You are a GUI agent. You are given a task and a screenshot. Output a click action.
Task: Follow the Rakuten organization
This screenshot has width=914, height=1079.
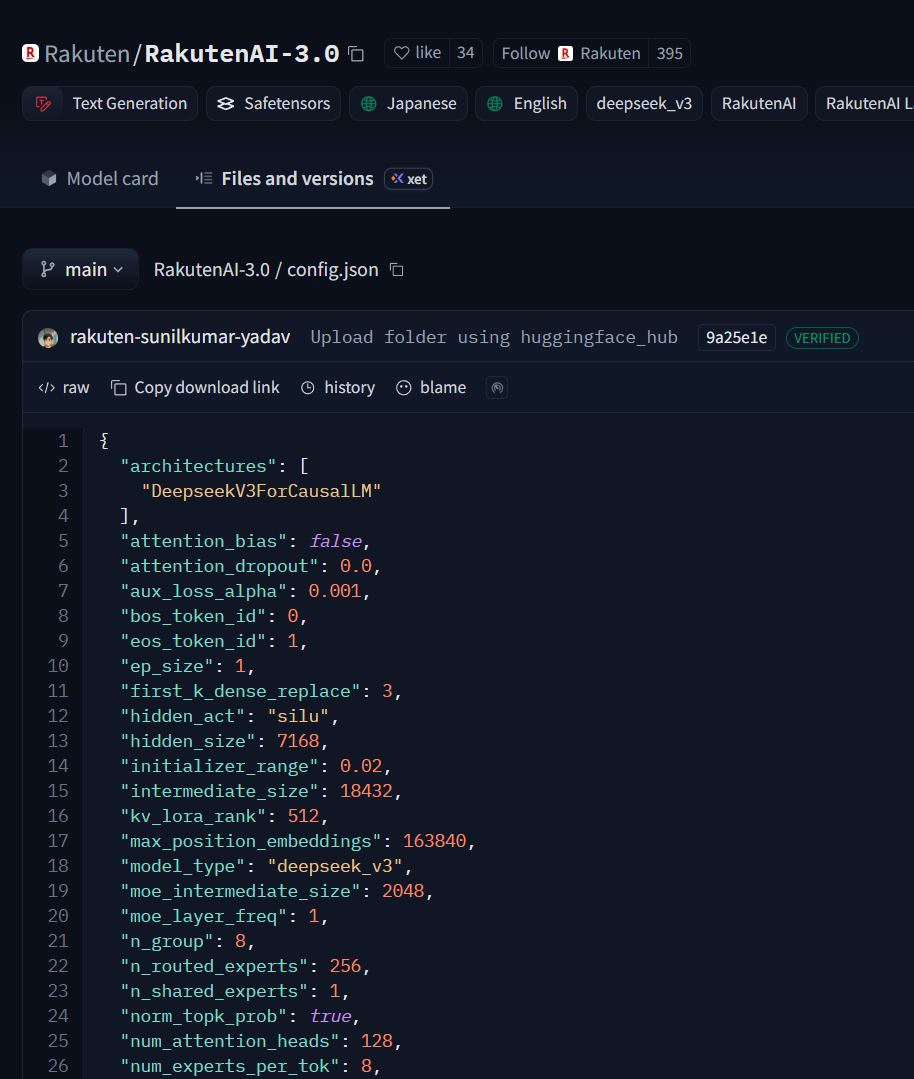(571, 53)
